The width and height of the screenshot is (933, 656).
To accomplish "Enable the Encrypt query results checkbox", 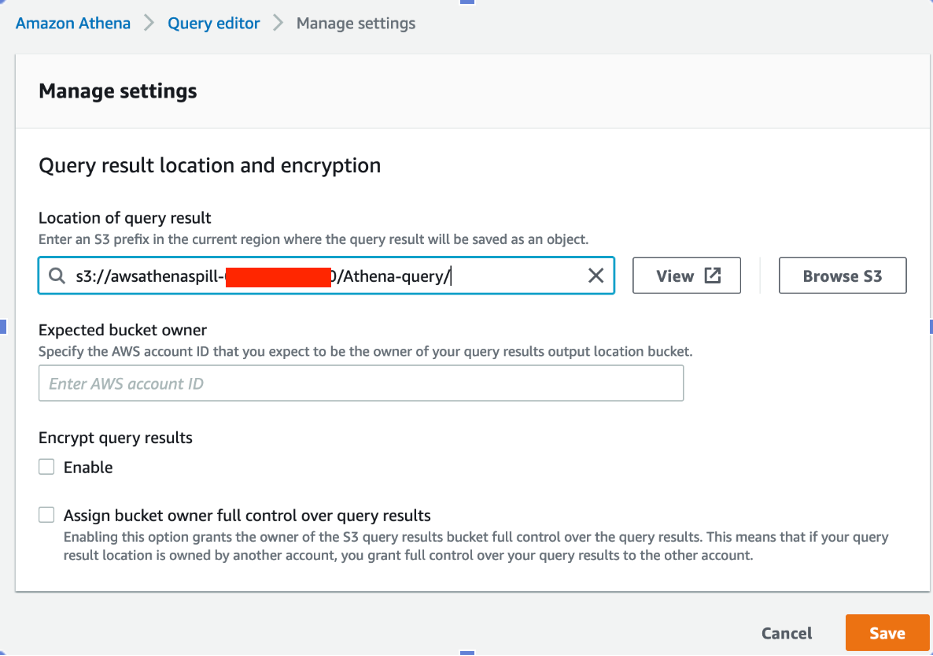I will pos(46,467).
